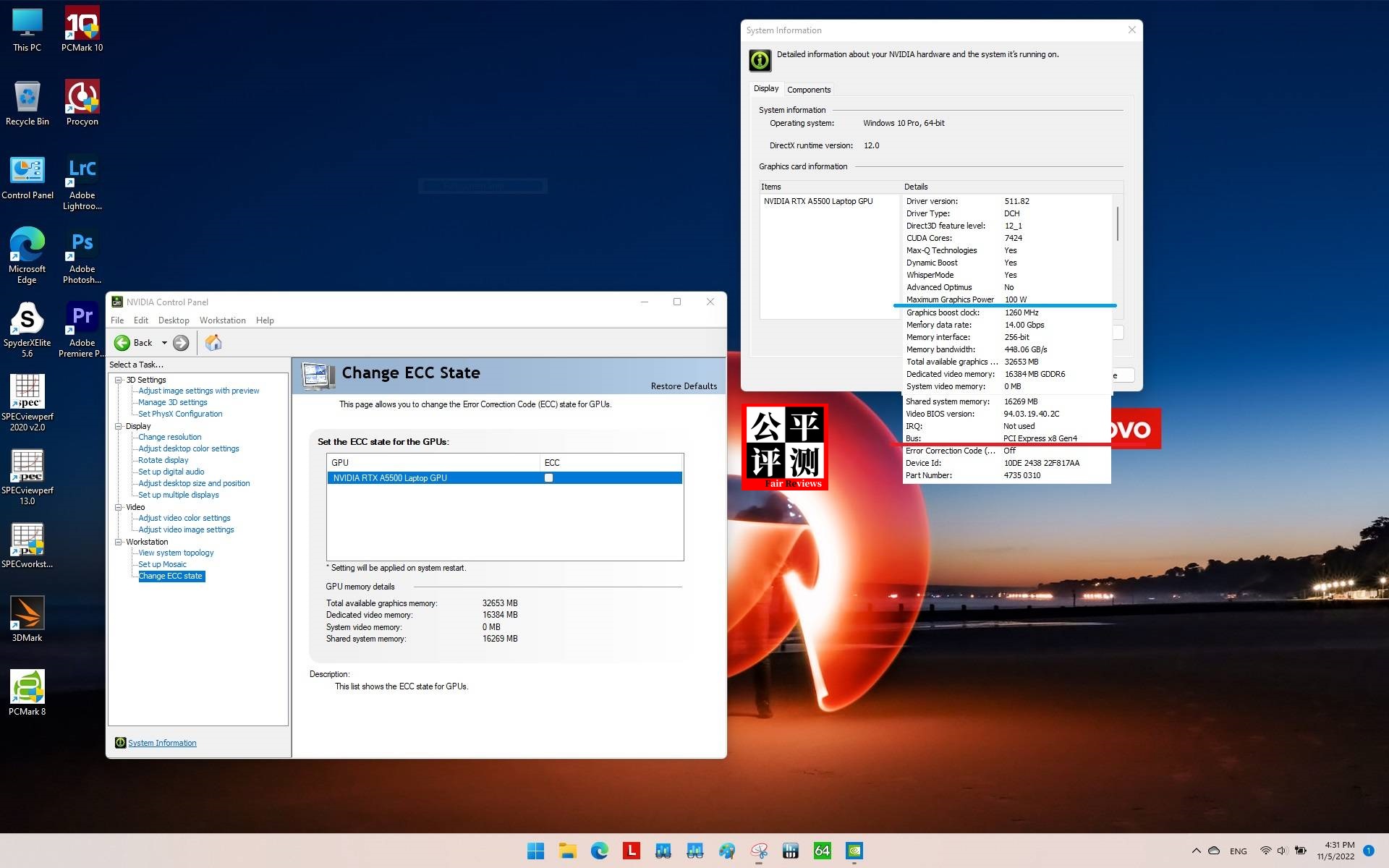Collapse the 3D Settings tree node
This screenshot has width=1389, height=868.
(117, 379)
